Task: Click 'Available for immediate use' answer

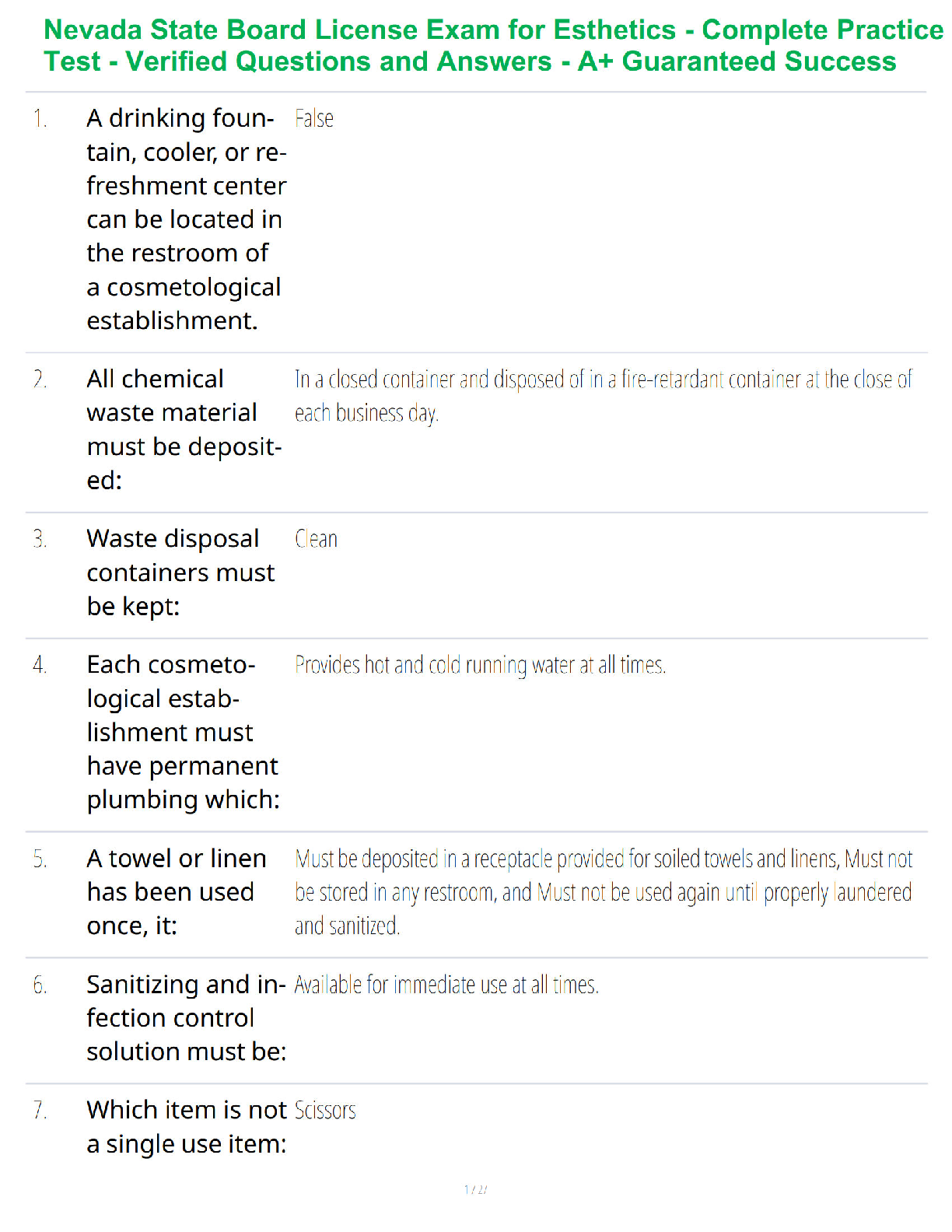Action: tap(446, 985)
